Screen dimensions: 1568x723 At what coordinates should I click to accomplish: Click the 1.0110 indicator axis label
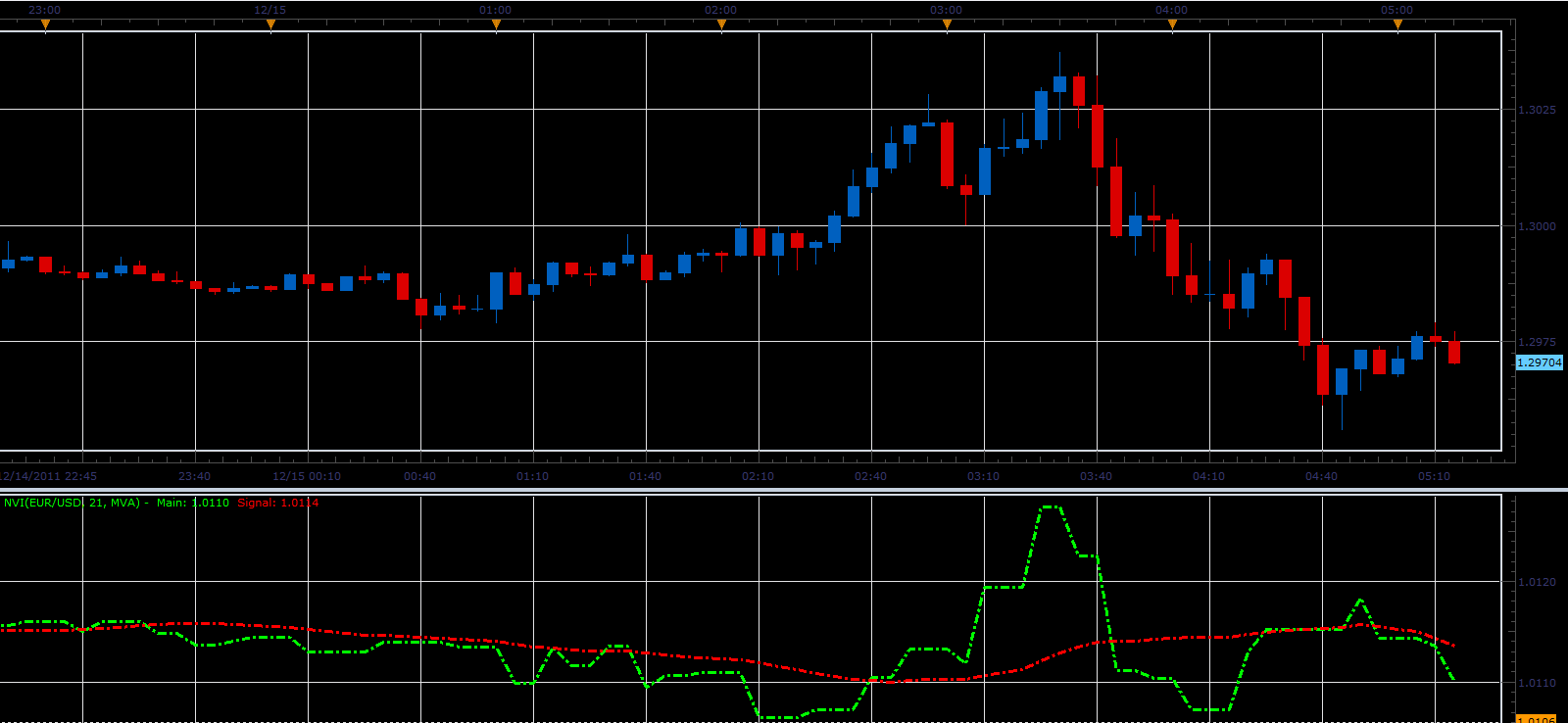1537,683
